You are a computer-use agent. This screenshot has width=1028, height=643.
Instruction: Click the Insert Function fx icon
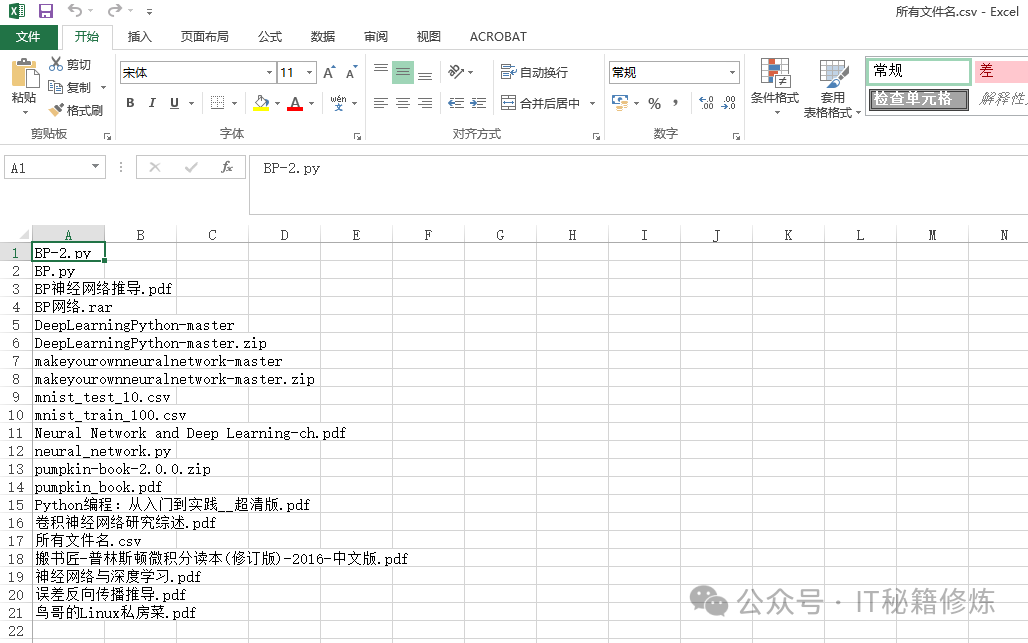(x=227, y=168)
